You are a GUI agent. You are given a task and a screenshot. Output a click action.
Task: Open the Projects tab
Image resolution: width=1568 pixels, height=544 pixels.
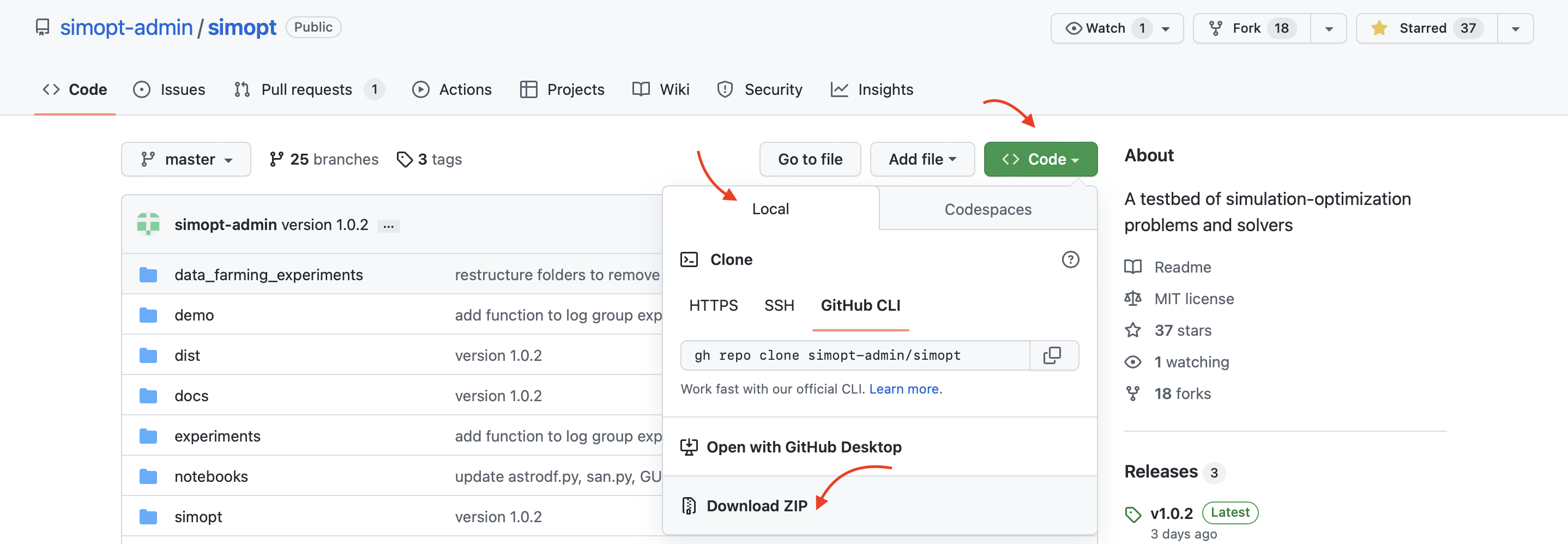click(563, 89)
